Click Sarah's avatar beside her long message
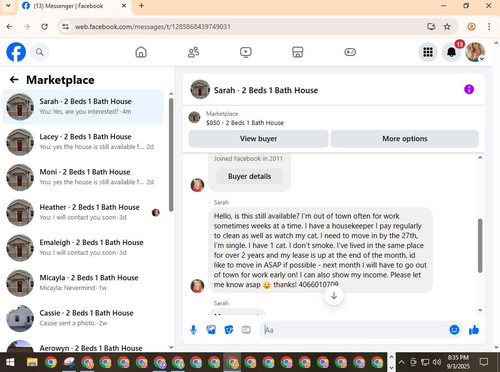Screen dimensions: 500x372 point(197,286)
